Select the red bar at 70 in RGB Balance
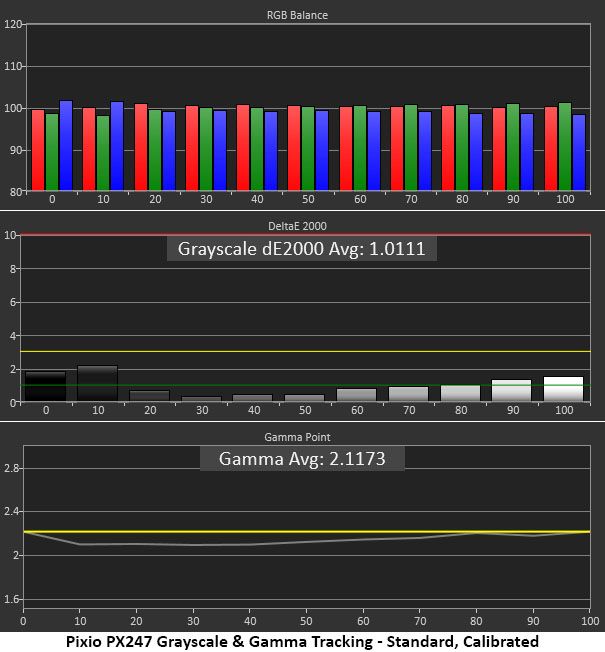Viewport: 605px width, 652px height. [x=397, y=149]
